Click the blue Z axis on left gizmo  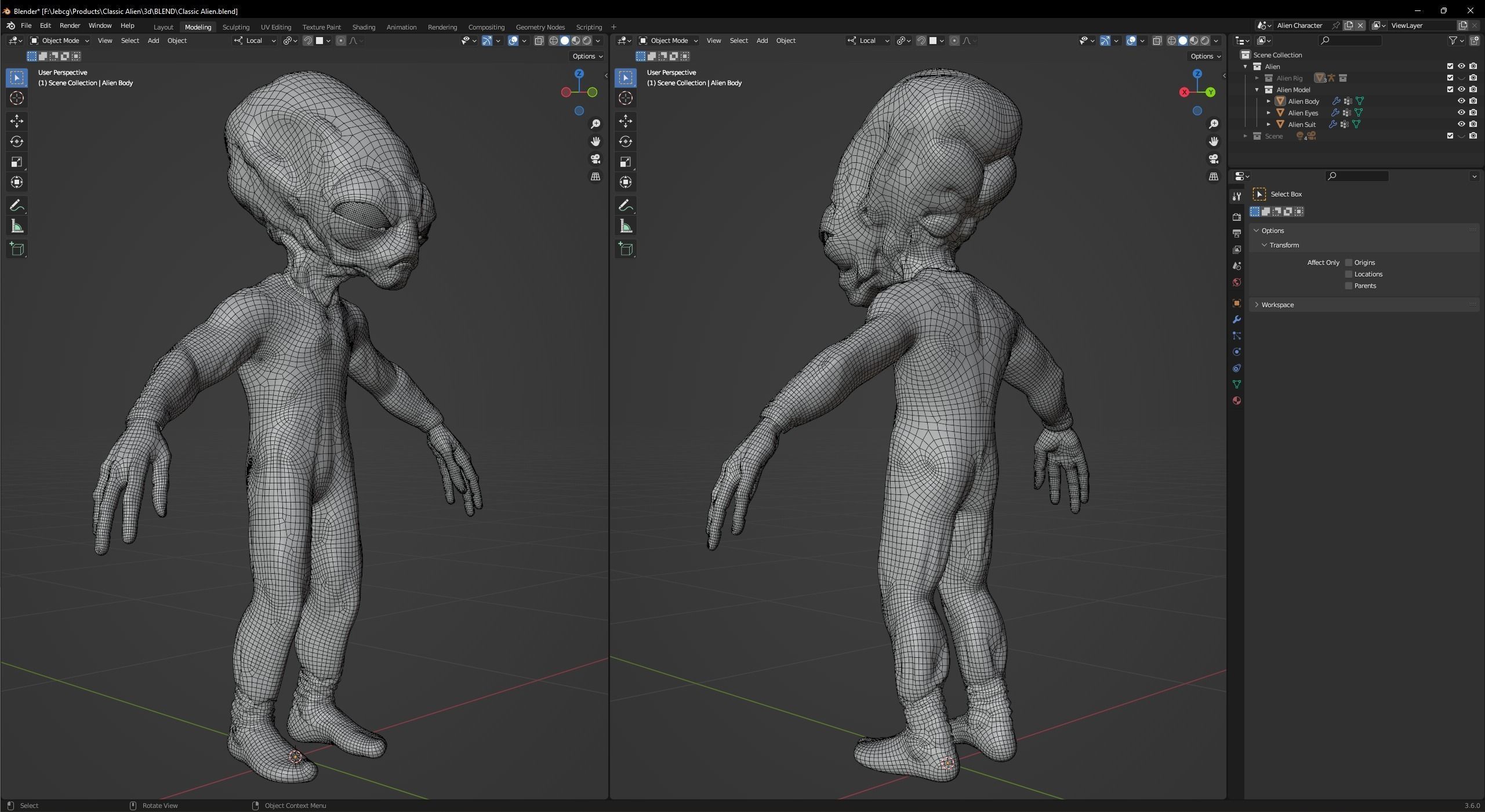[x=579, y=74]
